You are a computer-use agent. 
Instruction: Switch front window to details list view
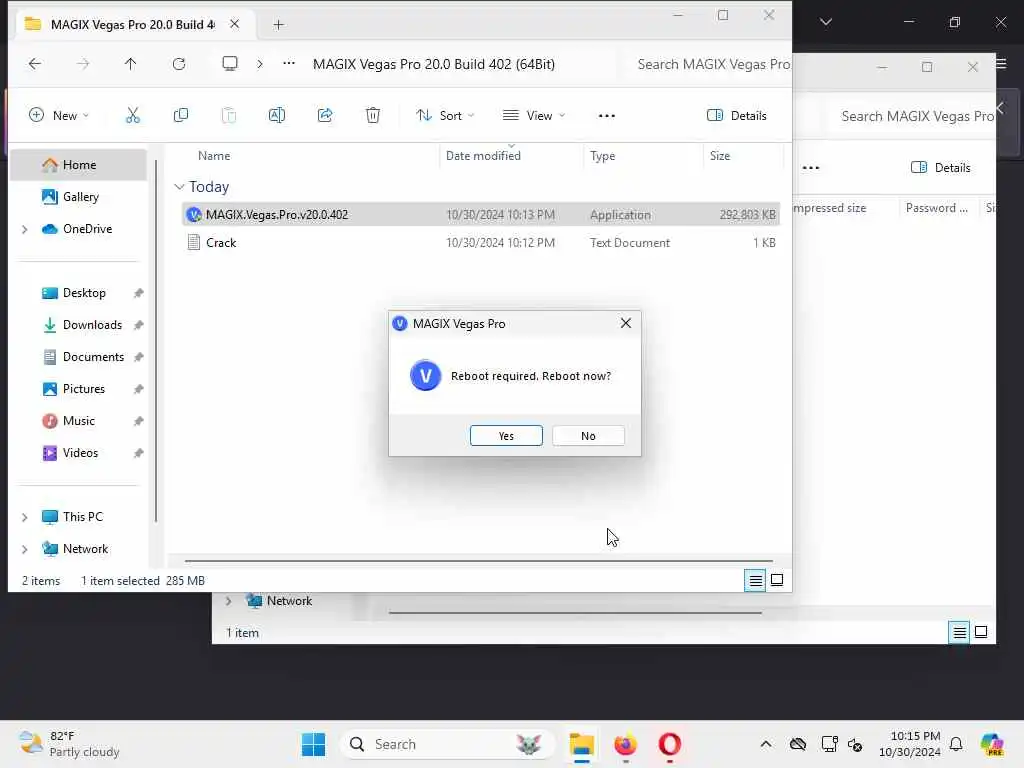click(755, 580)
